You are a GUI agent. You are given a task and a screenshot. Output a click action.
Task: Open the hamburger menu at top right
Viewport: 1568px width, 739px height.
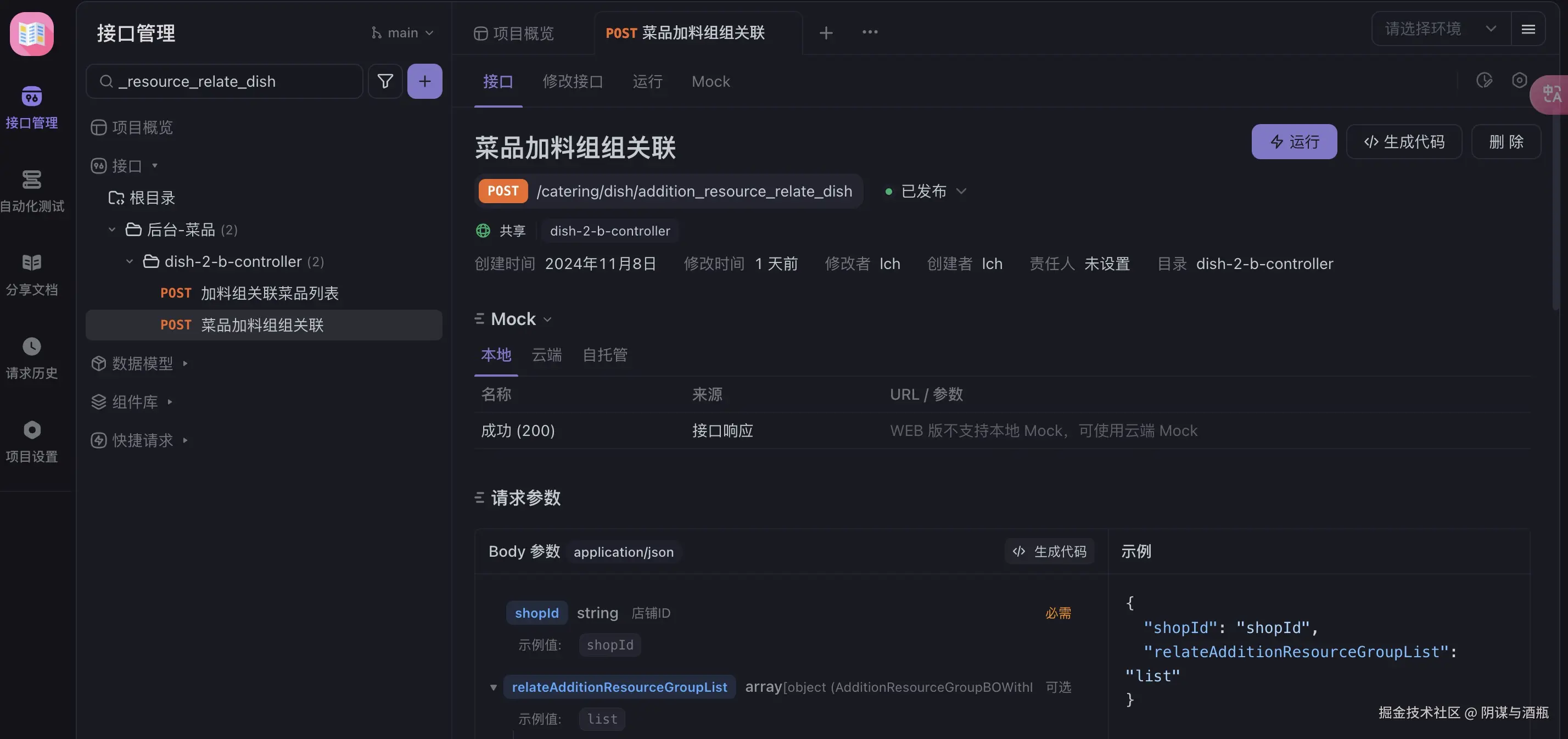point(1528,29)
